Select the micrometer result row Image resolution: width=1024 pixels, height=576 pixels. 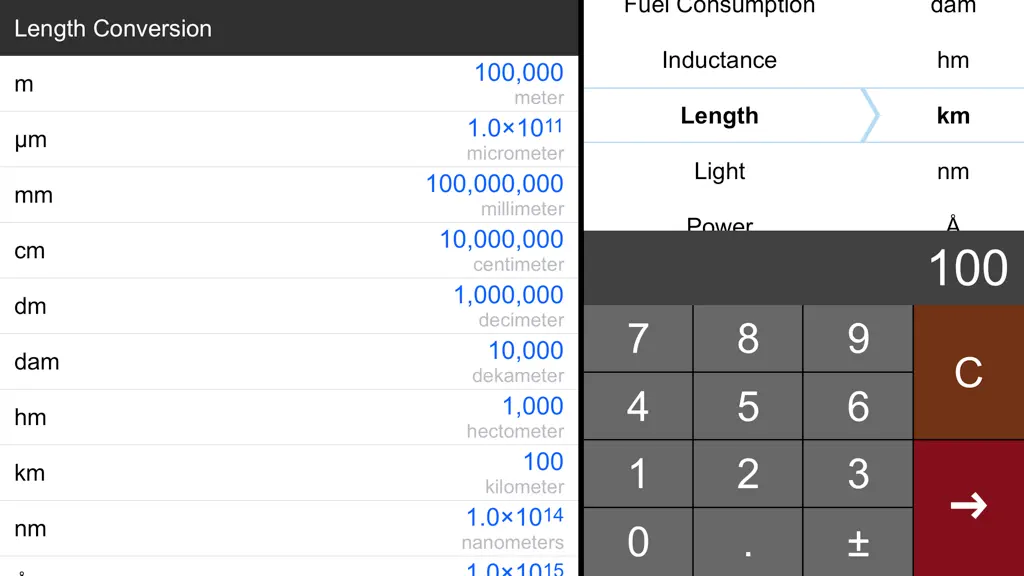pyautogui.click(x=289, y=139)
